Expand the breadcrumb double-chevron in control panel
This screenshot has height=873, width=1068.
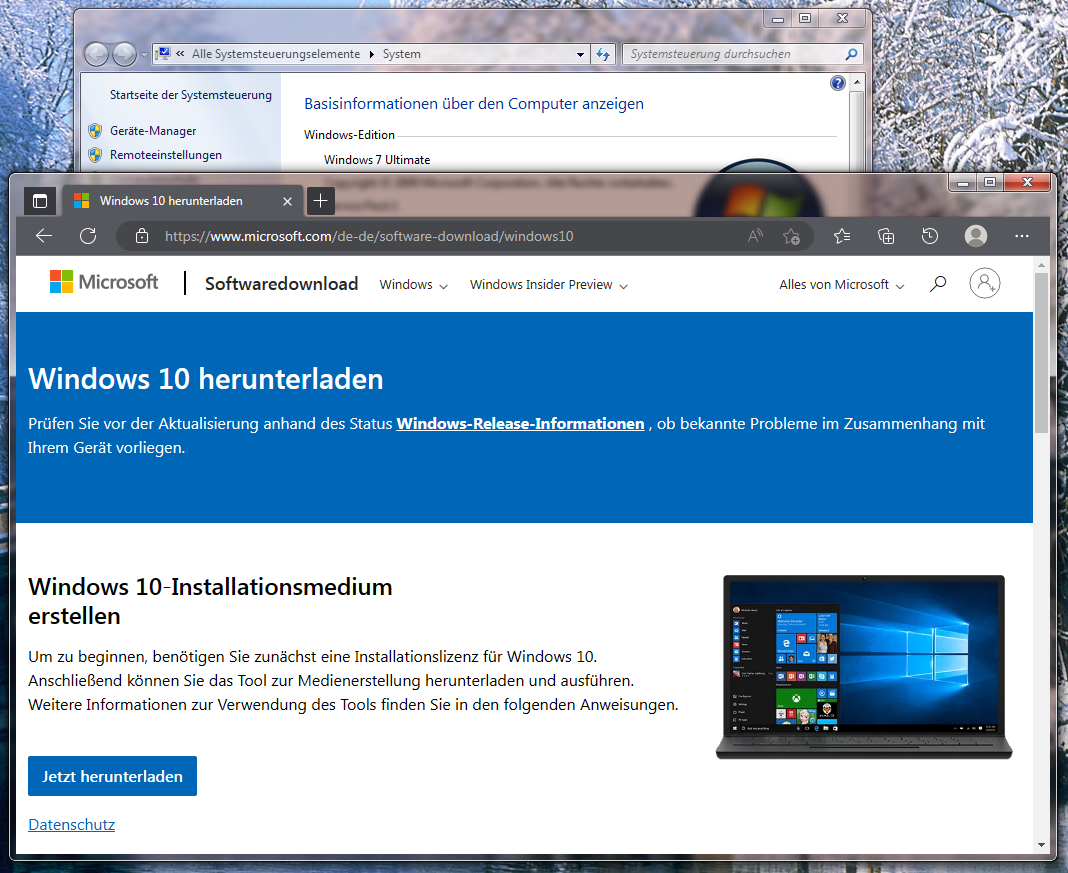180,53
